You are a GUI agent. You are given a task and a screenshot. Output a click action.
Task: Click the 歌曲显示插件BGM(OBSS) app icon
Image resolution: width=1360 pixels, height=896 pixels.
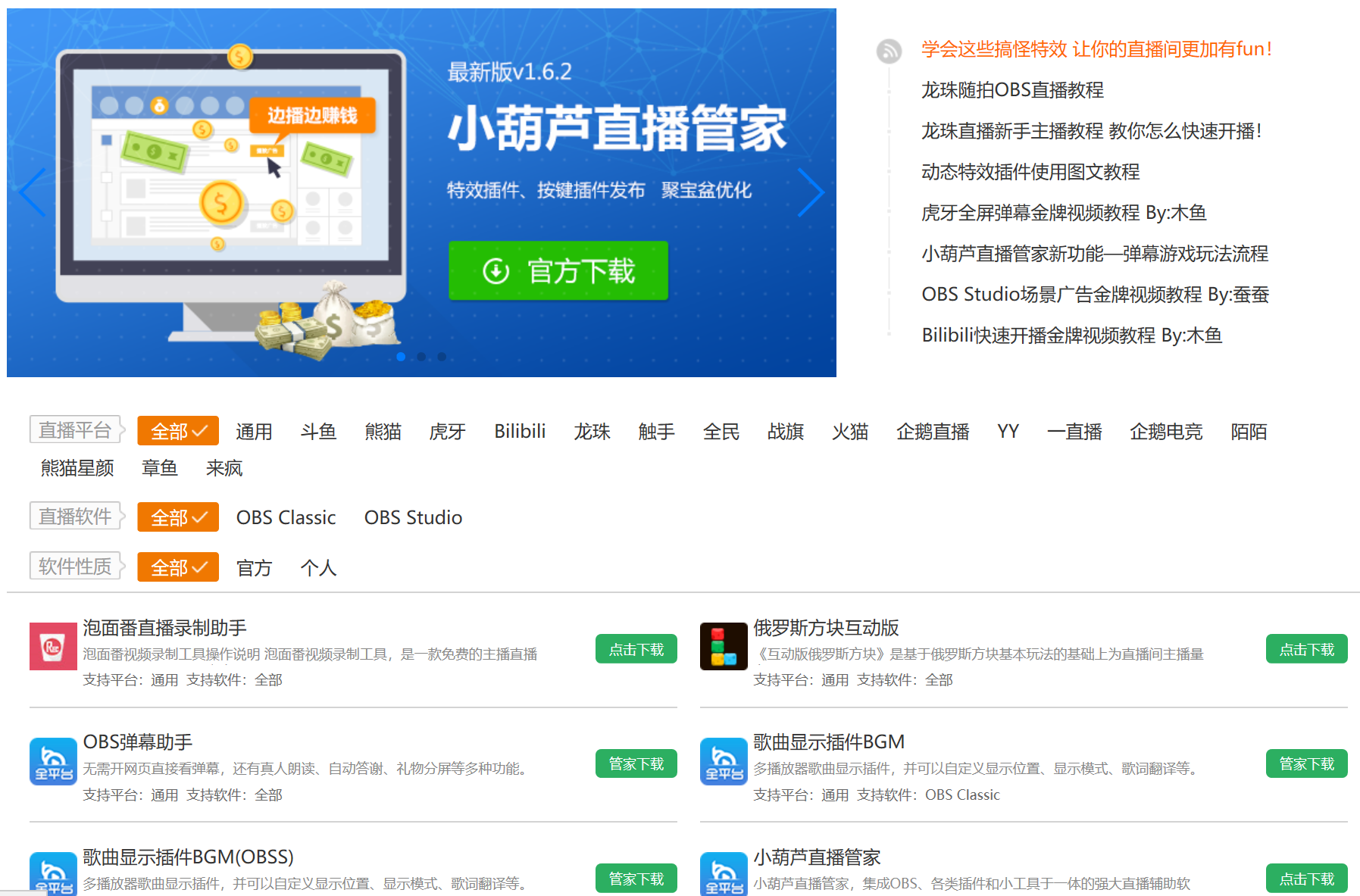pyautogui.click(x=53, y=874)
